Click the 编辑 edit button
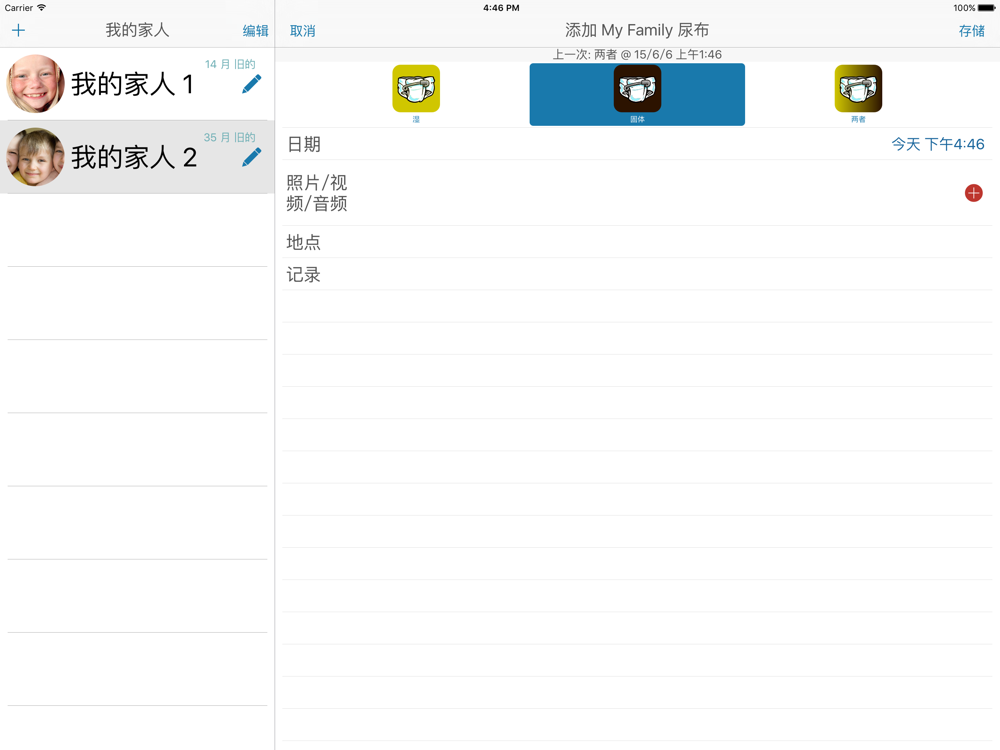Viewport: 1000px width, 750px height. (255, 31)
